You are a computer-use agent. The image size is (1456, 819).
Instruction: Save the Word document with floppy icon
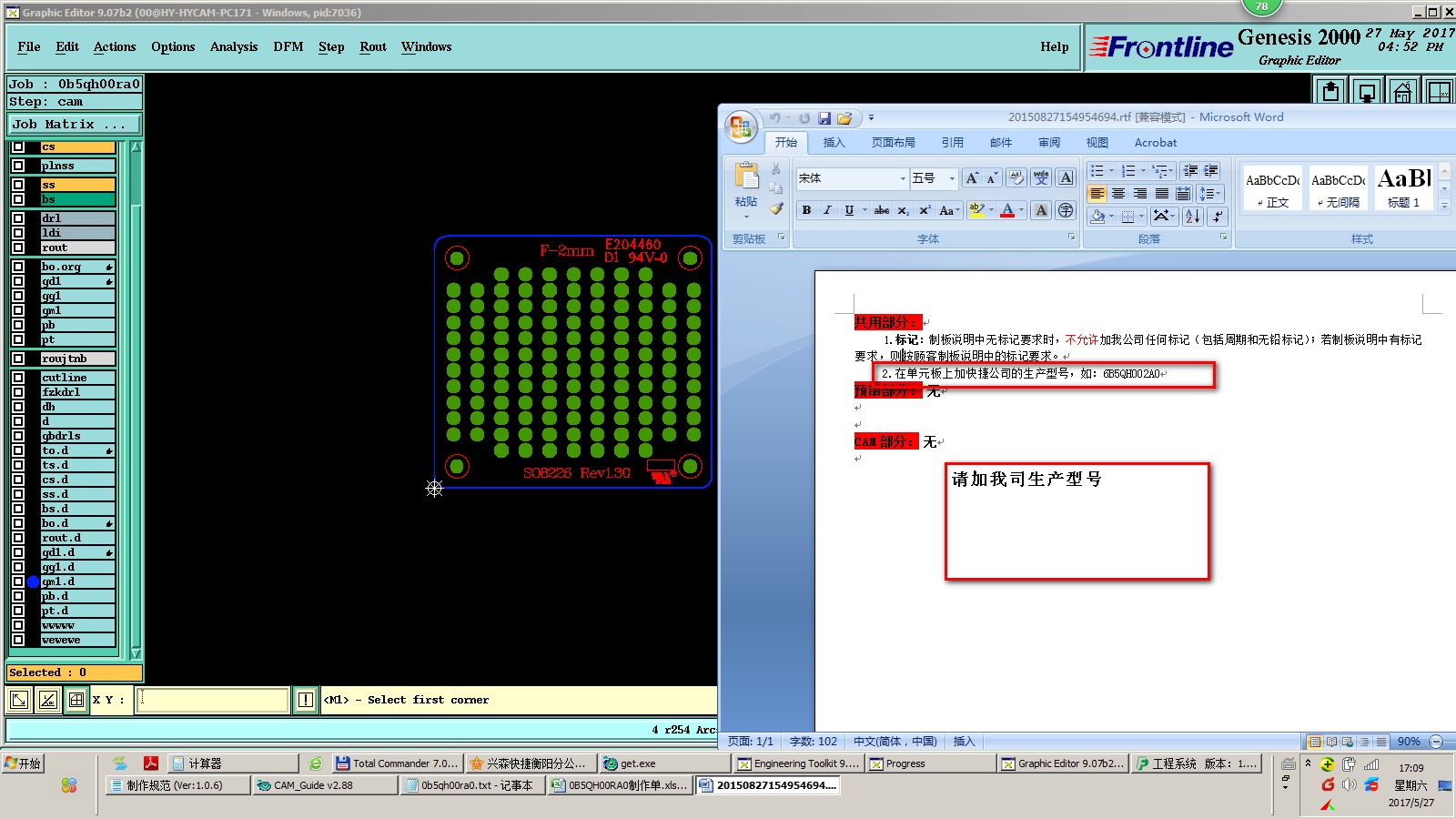[x=824, y=118]
